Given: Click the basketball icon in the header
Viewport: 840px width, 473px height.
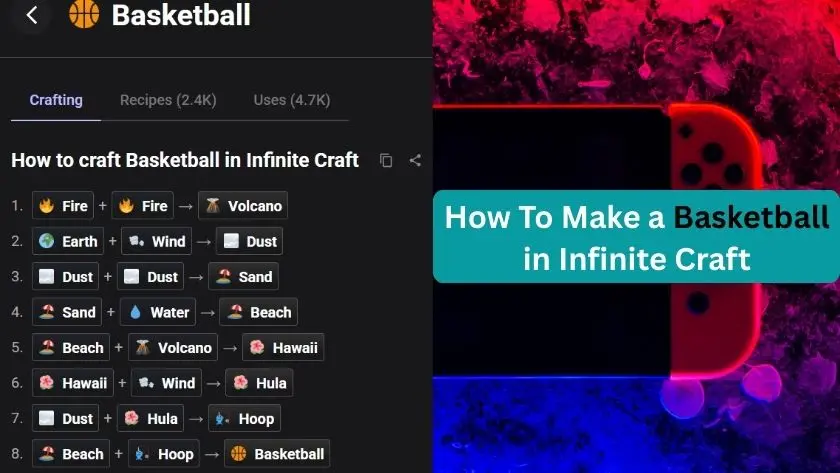Looking at the screenshot, I should click(84, 14).
